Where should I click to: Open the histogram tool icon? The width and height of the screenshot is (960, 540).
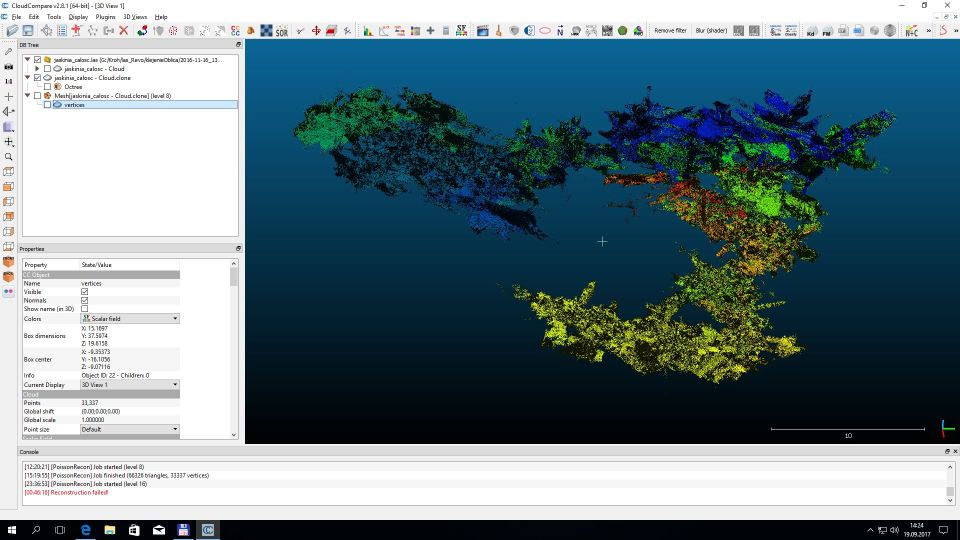click(x=368, y=31)
